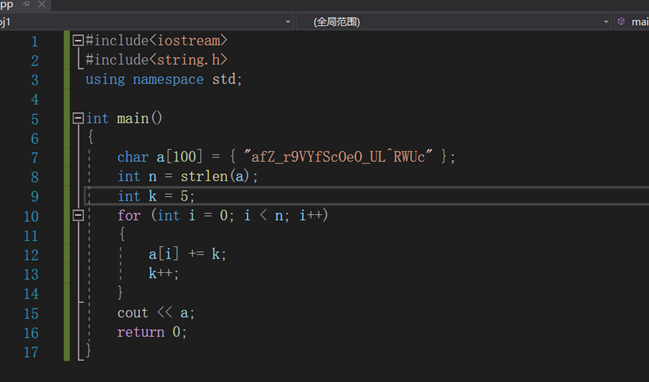This screenshot has width=649, height=382.
Task: Click on 'int k = 5;' statement
Action: point(156,196)
